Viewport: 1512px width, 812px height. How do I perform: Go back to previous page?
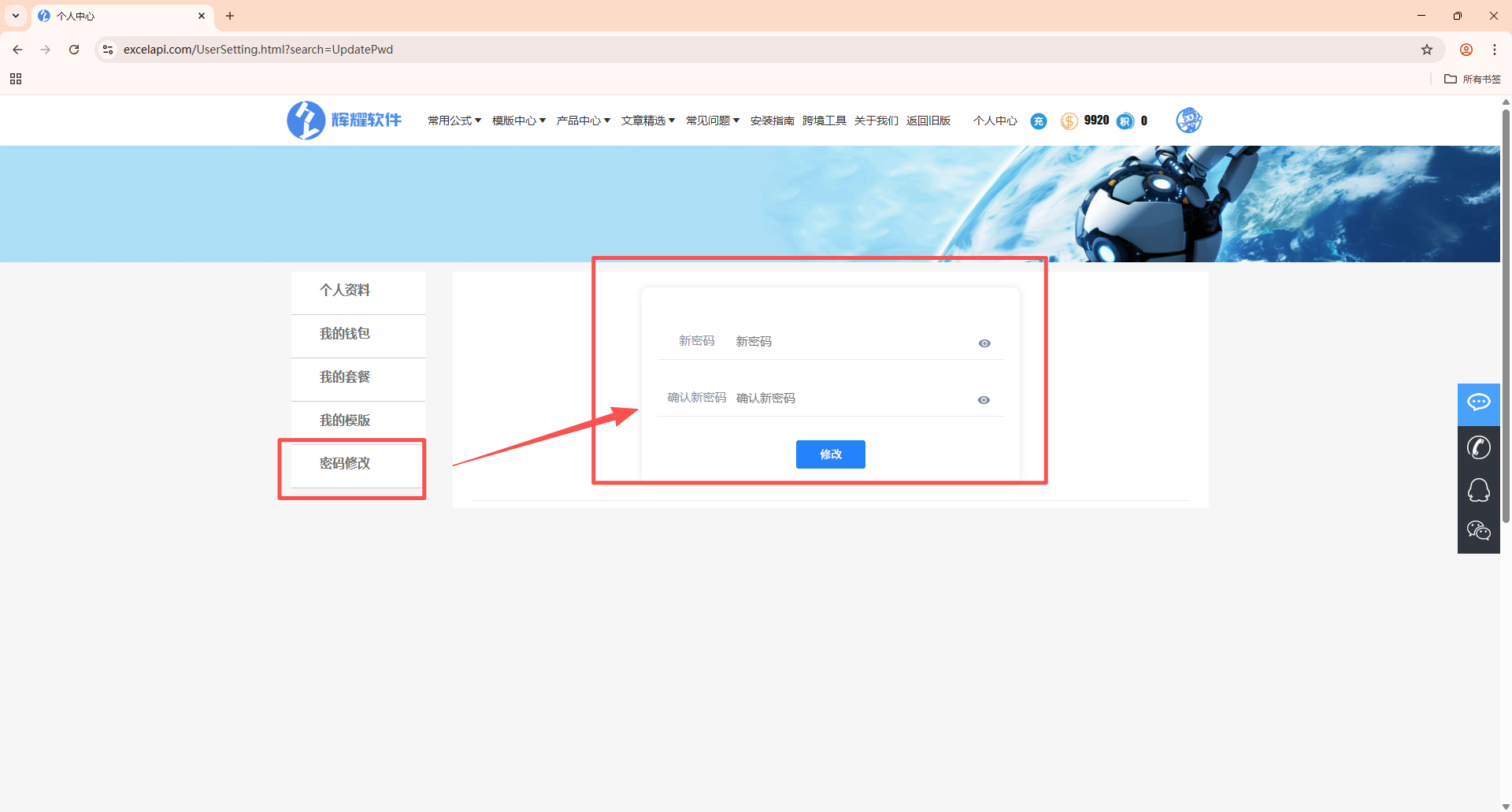(x=17, y=50)
